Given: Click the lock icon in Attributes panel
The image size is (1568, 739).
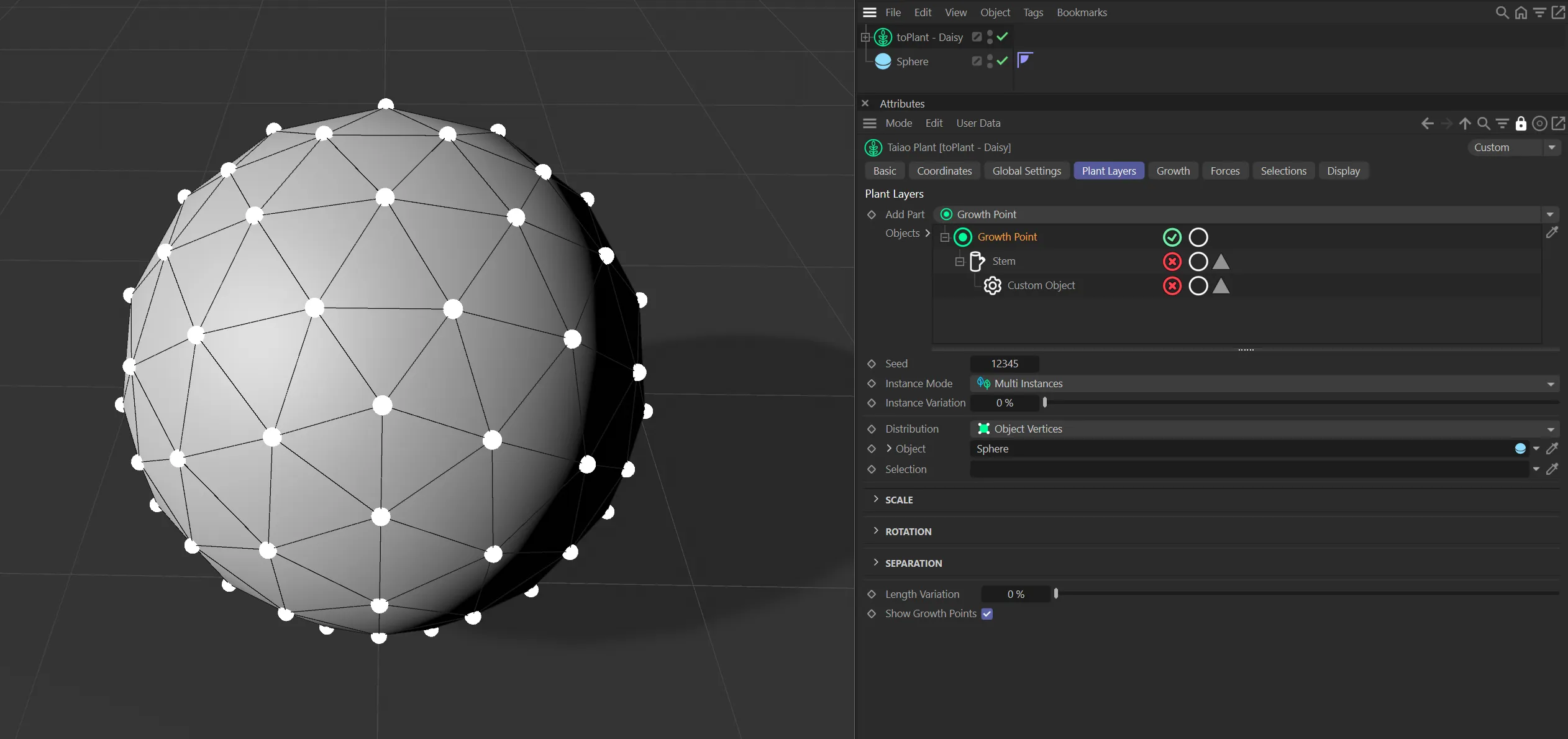Looking at the screenshot, I should pos(1520,123).
